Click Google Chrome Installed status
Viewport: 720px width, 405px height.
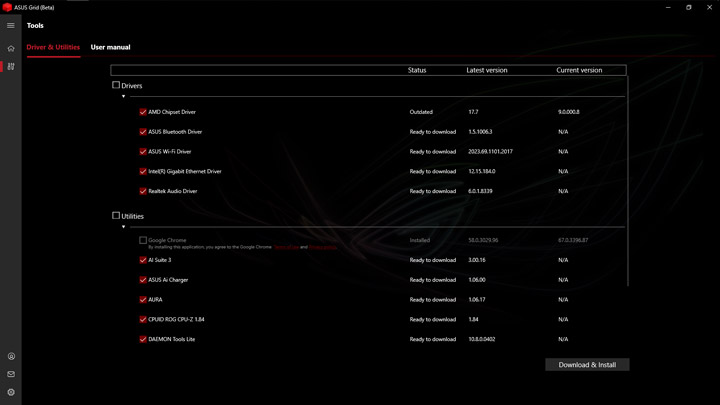(420, 240)
